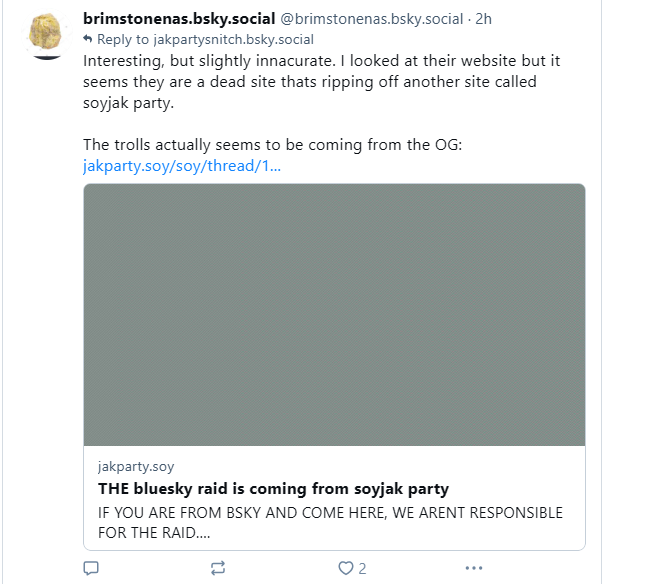Click the gray link preview image
This screenshot has height=584, width=668.
[334, 314]
